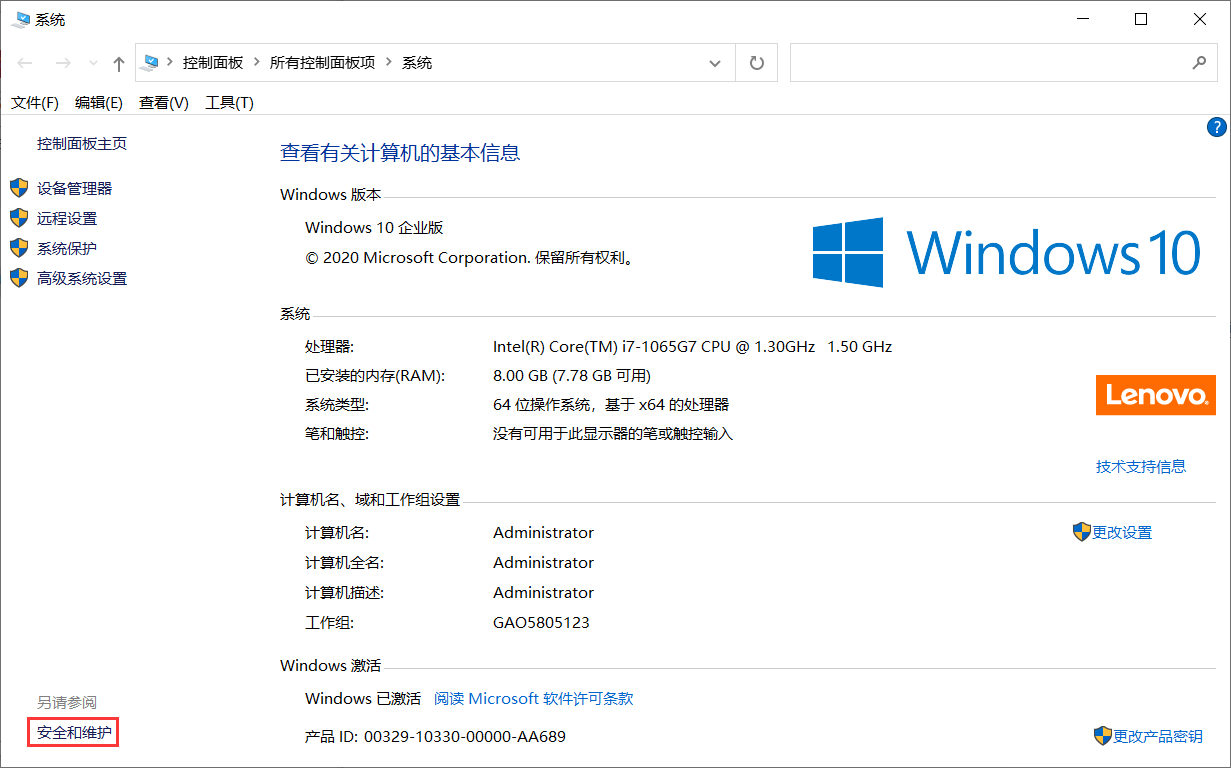Click the 没有可用于此显示器的笔或触控输入 value
Screen dimensions: 1231x768
click(613, 434)
